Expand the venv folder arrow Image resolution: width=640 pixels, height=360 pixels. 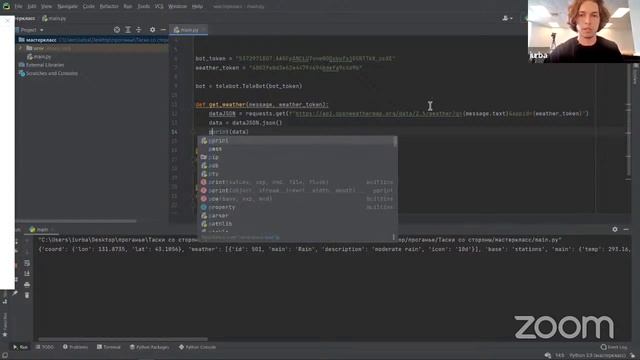(21, 48)
